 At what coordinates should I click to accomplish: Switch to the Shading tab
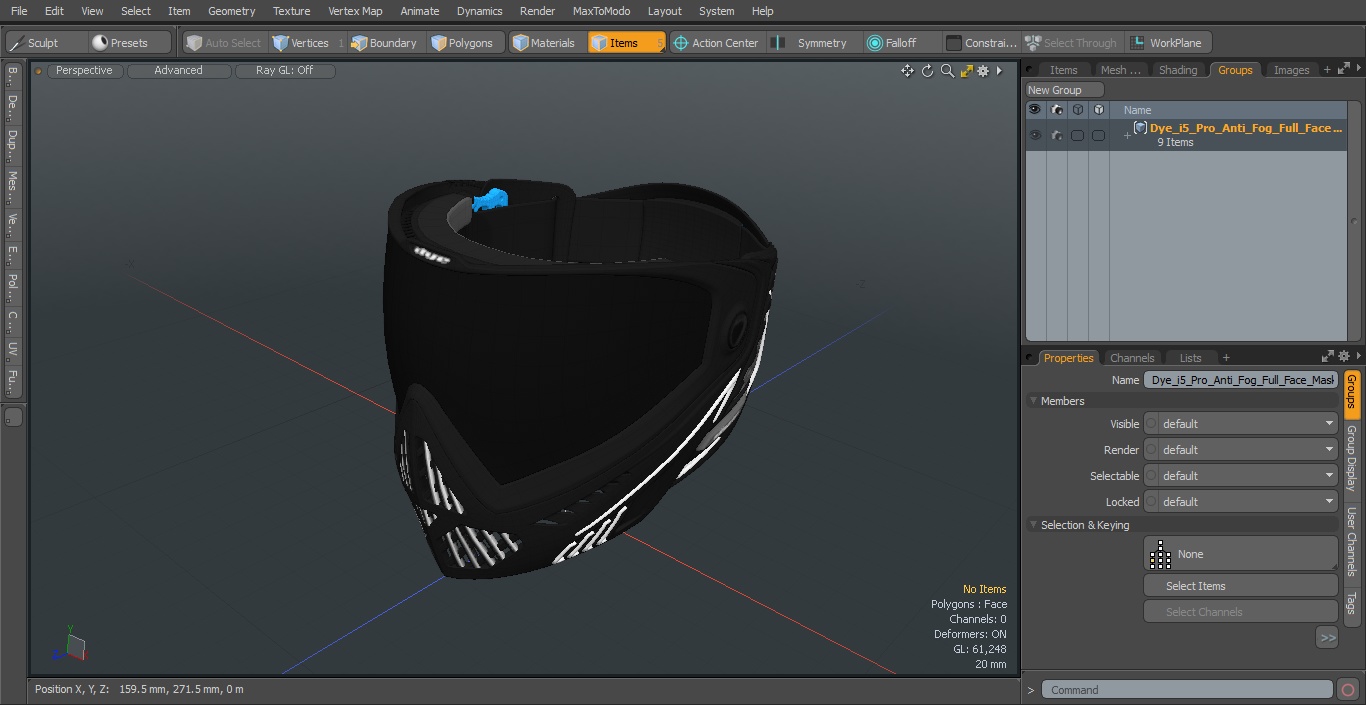tap(1177, 70)
